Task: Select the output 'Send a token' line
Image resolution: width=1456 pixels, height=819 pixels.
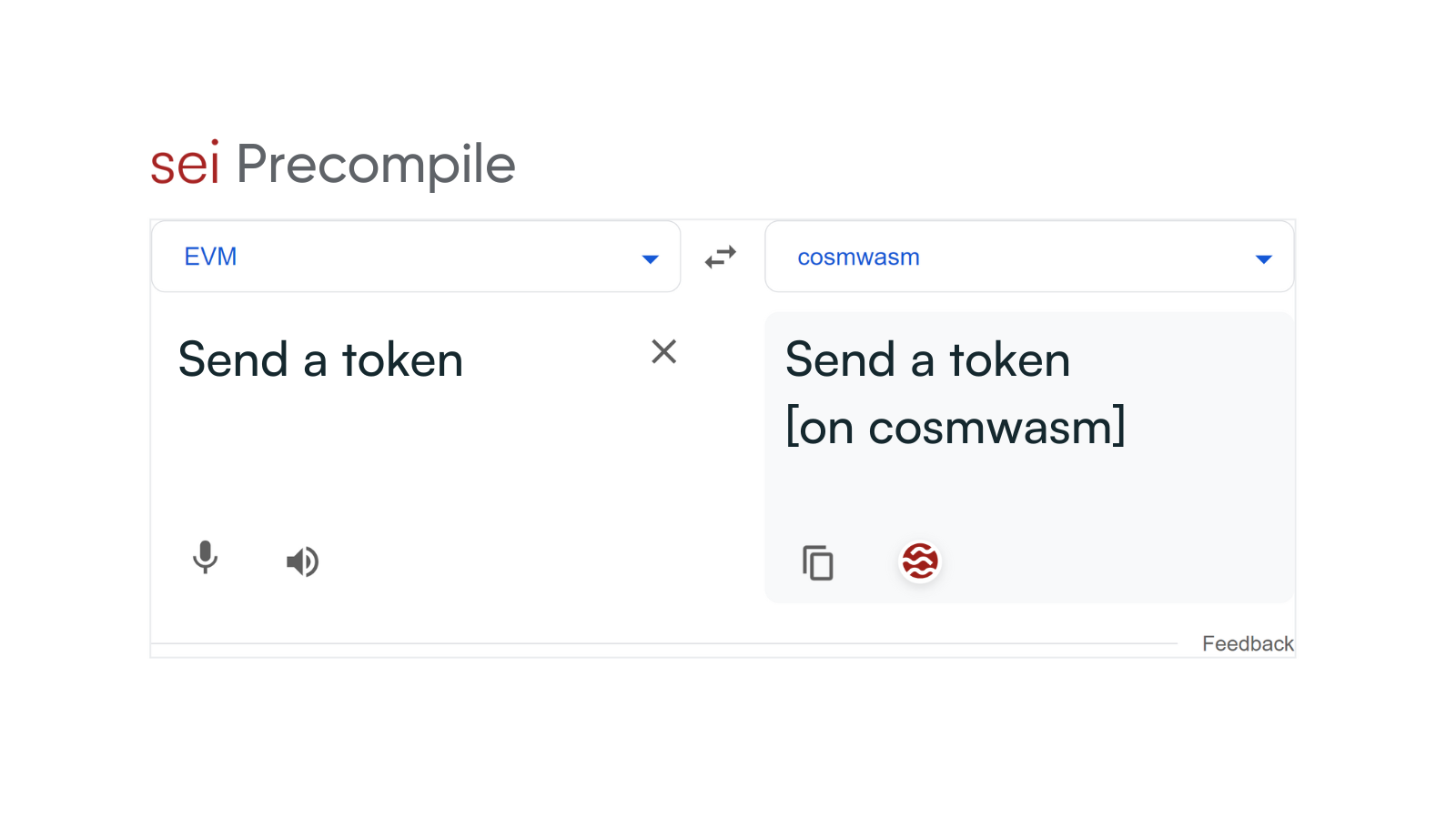Action: [x=927, y=359]
